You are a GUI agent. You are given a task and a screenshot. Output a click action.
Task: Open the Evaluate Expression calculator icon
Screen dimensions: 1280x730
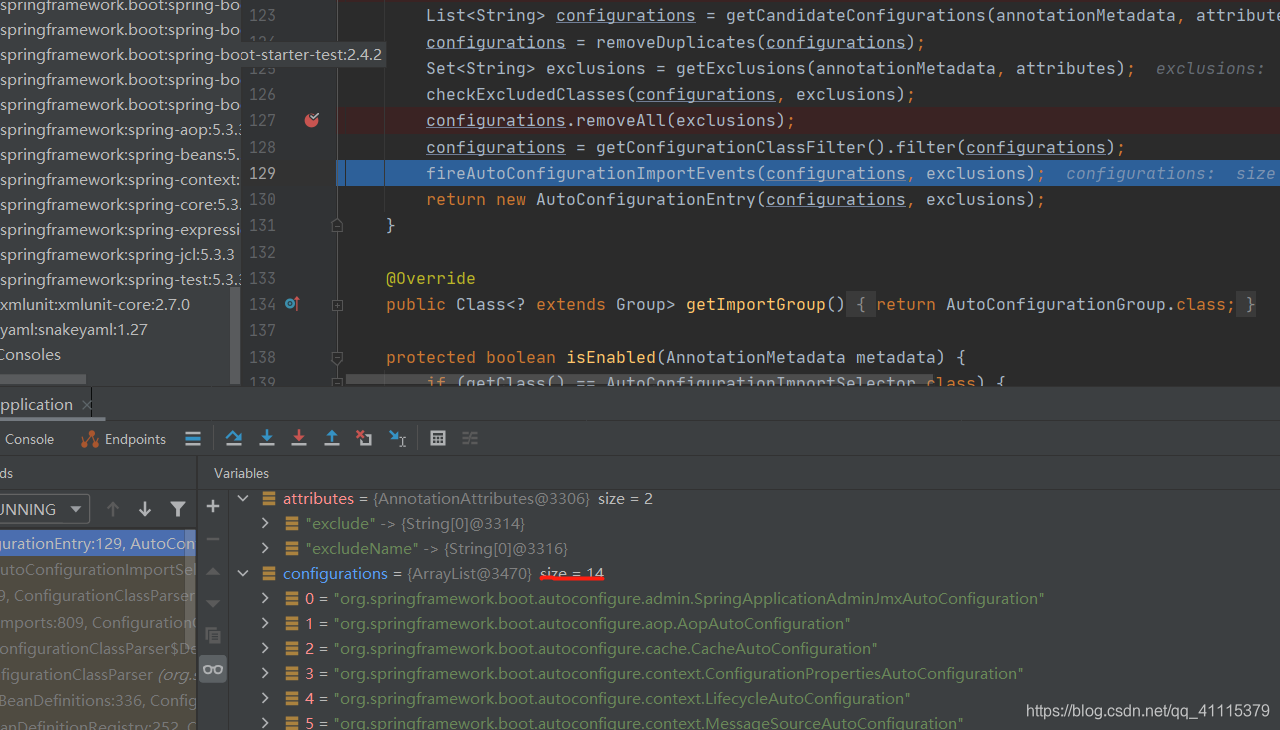(437, 438)
